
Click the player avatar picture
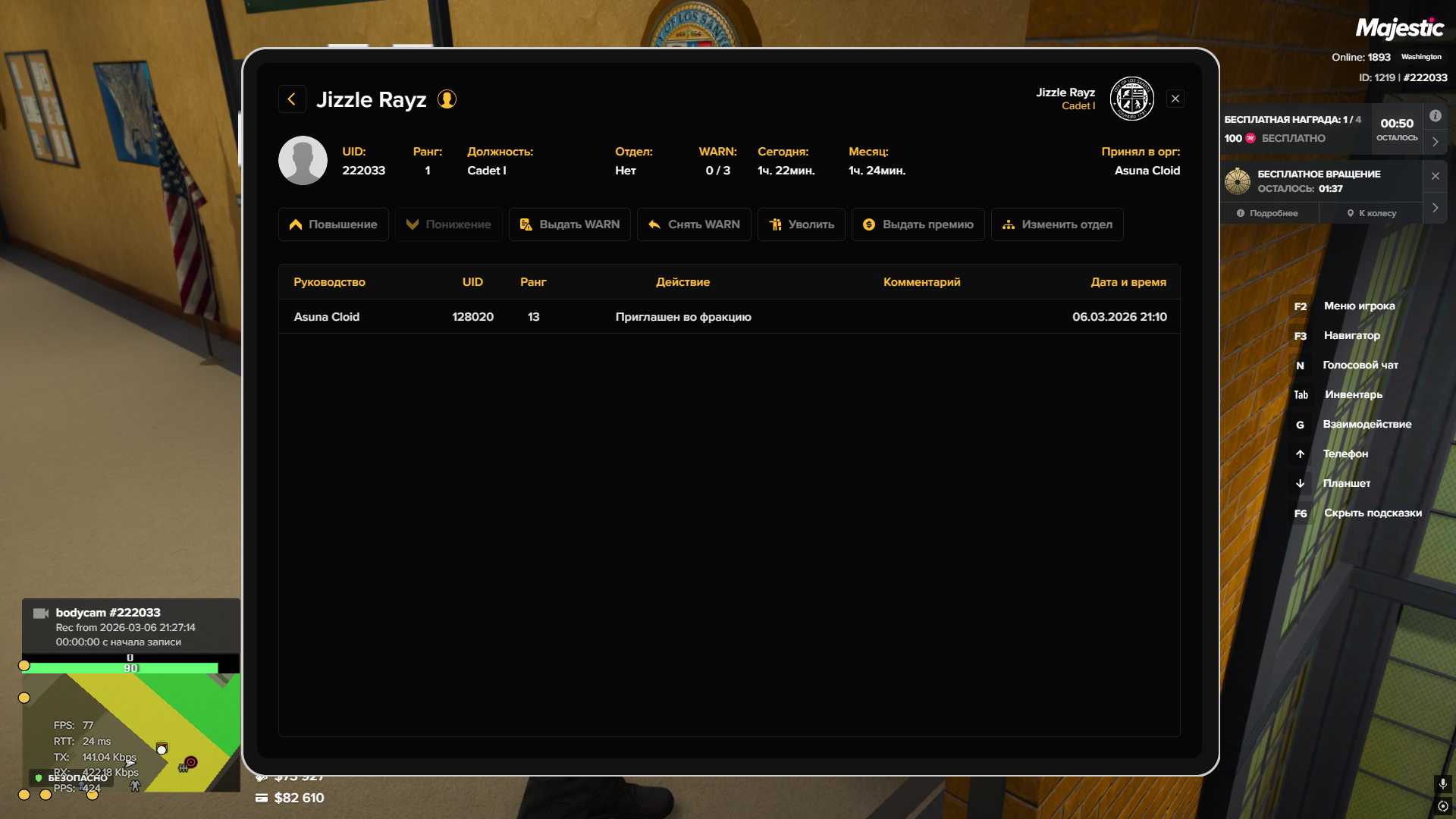click(x=303, y=161)
